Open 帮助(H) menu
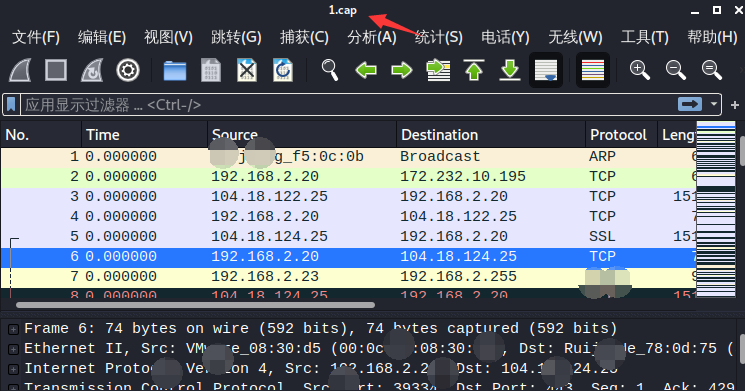Image resolution: width=745 pixels, height=391 pixels. (712, 37)
